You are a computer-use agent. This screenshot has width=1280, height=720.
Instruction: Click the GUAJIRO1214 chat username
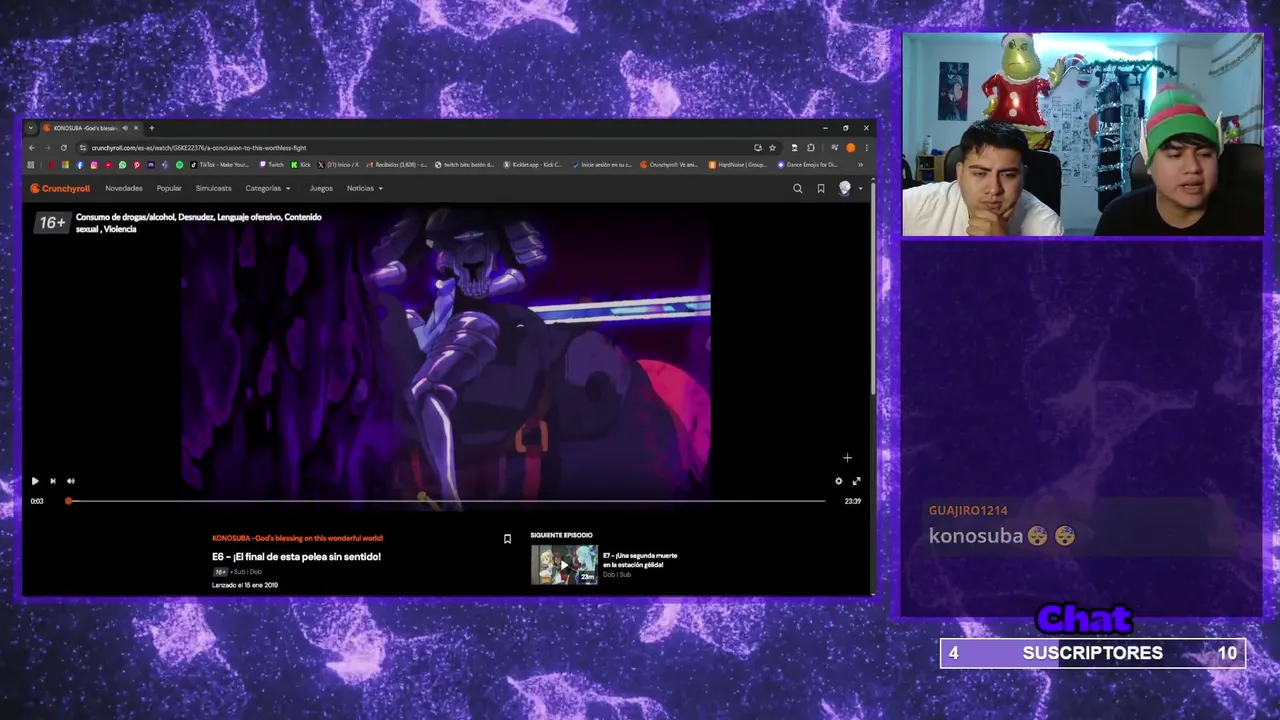coord(968,510)
